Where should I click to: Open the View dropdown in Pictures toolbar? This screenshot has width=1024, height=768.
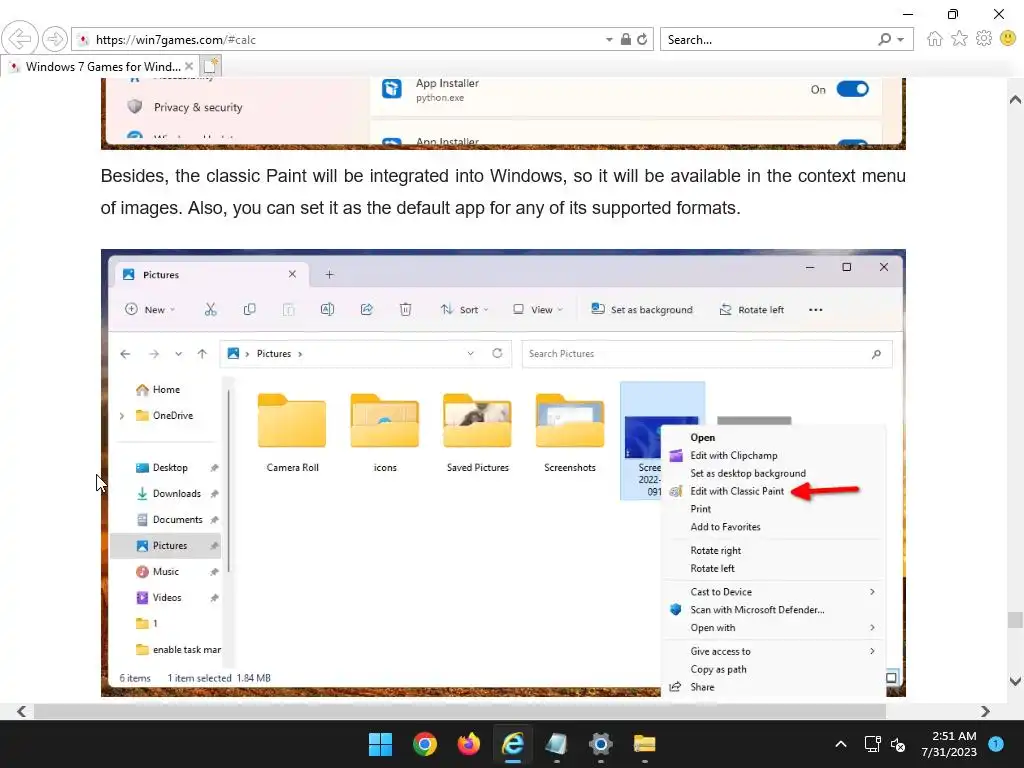[x=537, y=310]
